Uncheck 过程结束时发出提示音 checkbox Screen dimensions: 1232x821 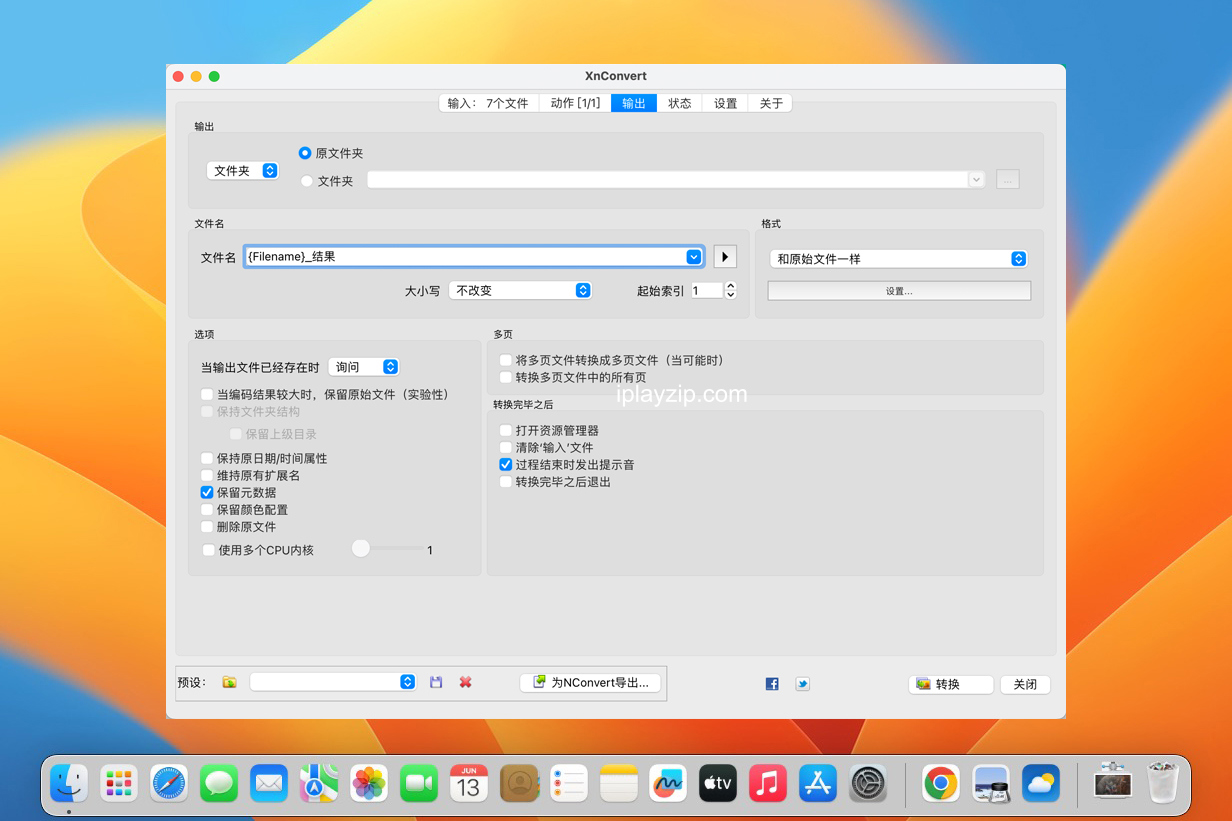point(506,464)
